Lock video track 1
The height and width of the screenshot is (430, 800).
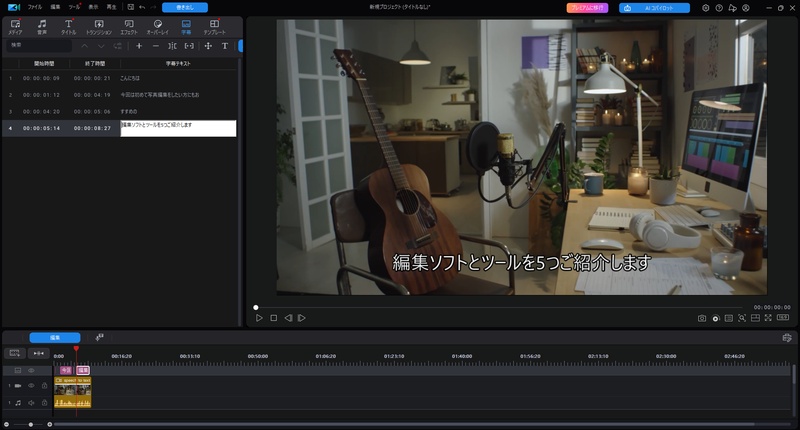[44, 386]
